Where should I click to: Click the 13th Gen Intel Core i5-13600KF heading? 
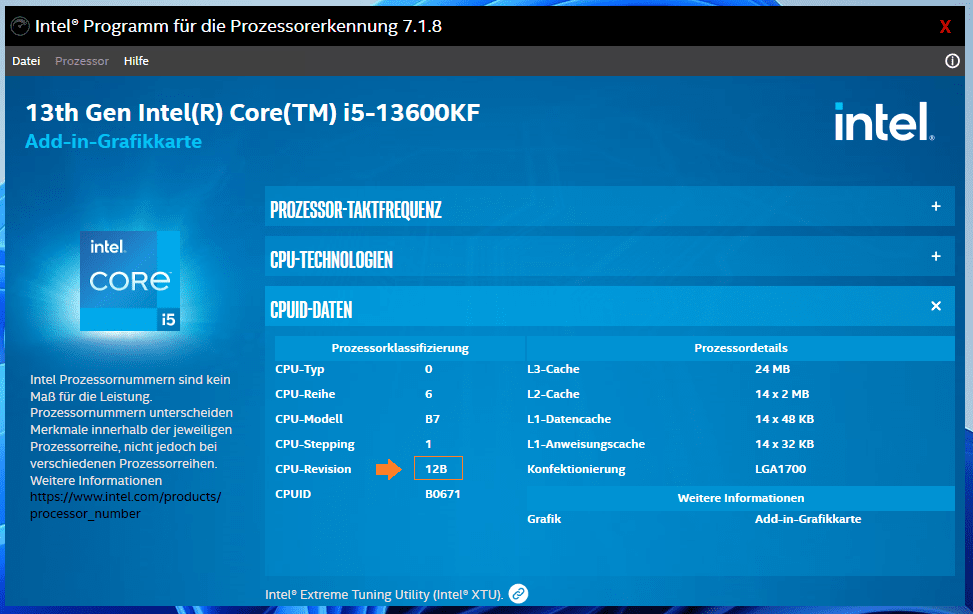coord(253,112)
